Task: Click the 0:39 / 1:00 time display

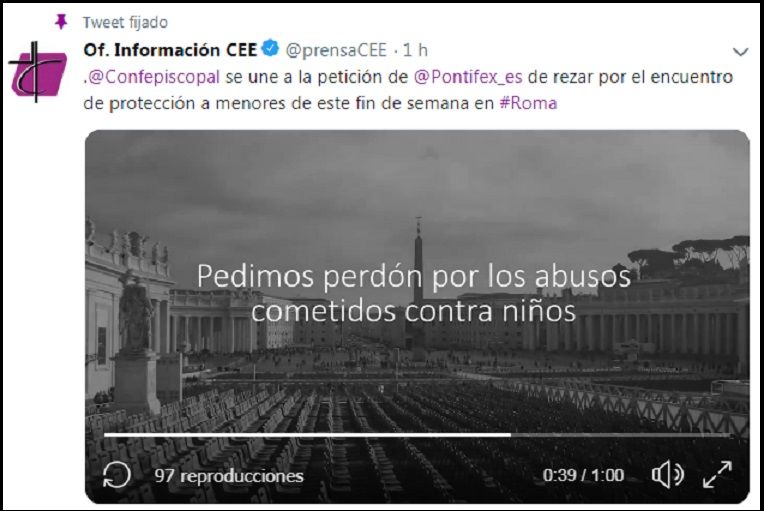Action: click(x=583, y=475)
